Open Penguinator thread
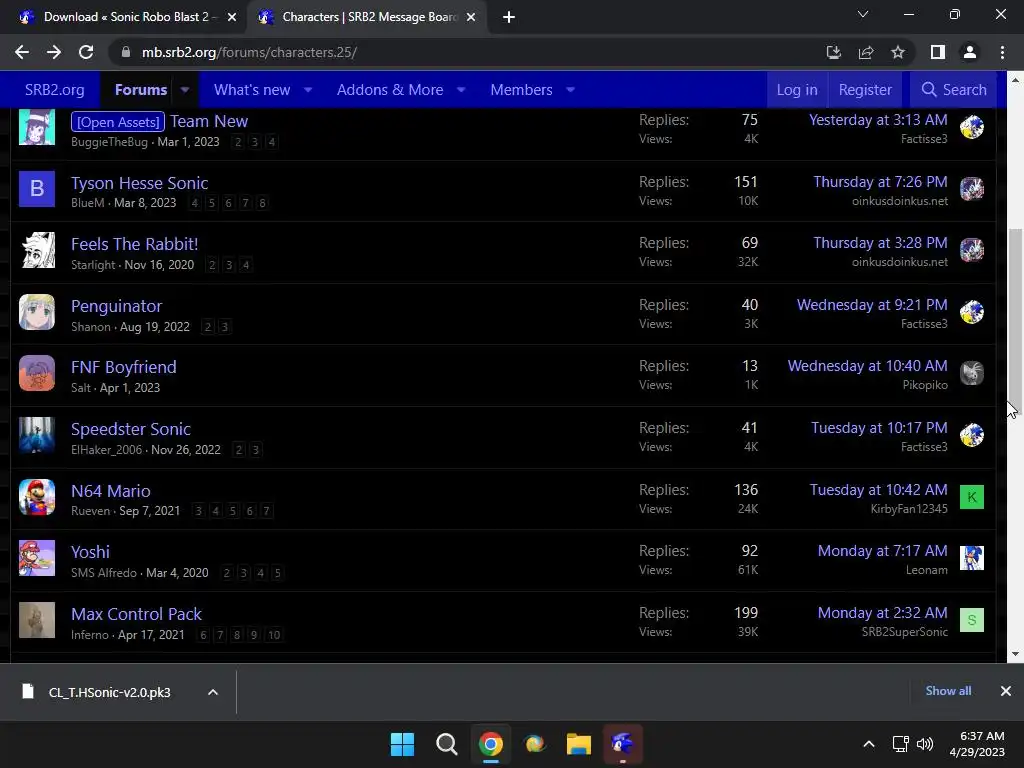Screen dimensions: 1024x768 click(x=116, y=306)
